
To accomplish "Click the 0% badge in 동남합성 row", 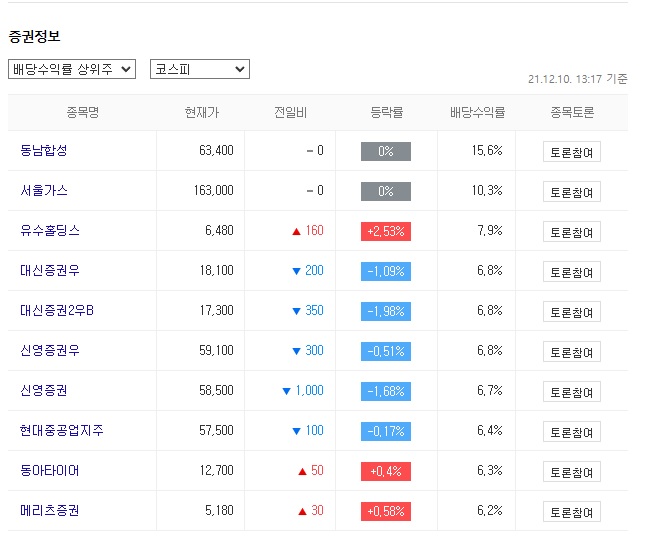I will 386,151.
